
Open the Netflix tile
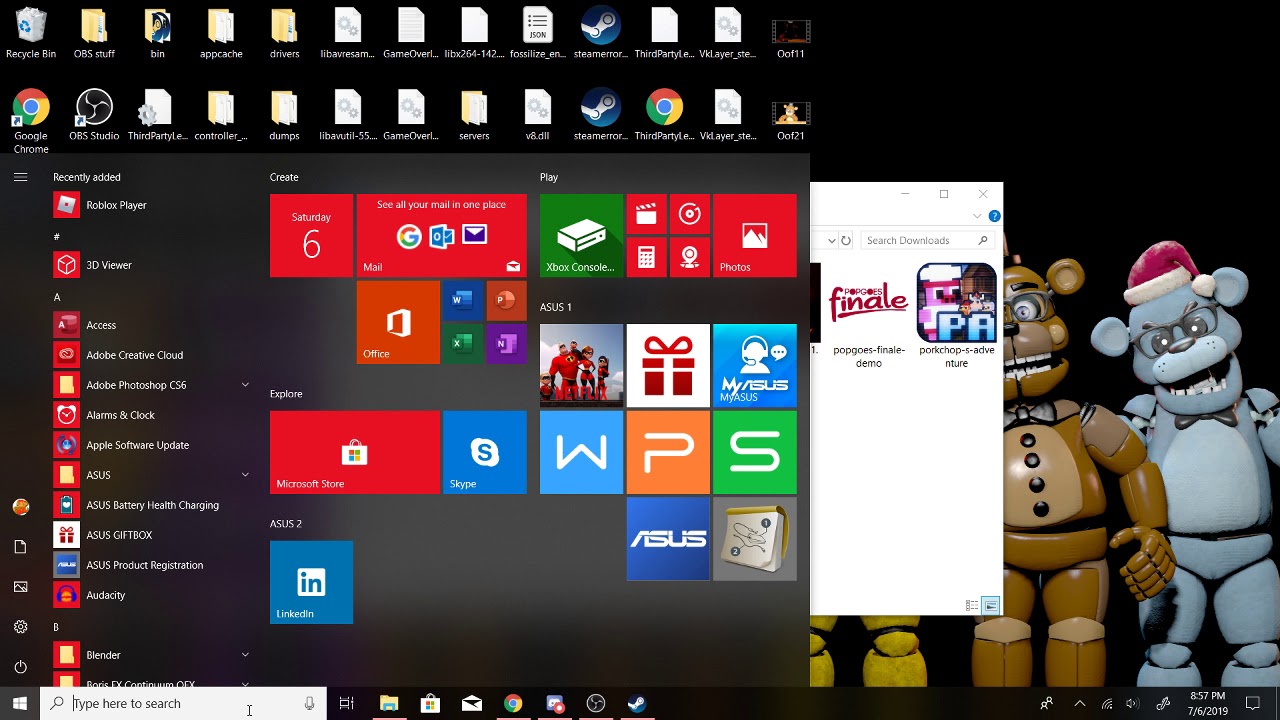pyautogui.click(x=581, y=365)
